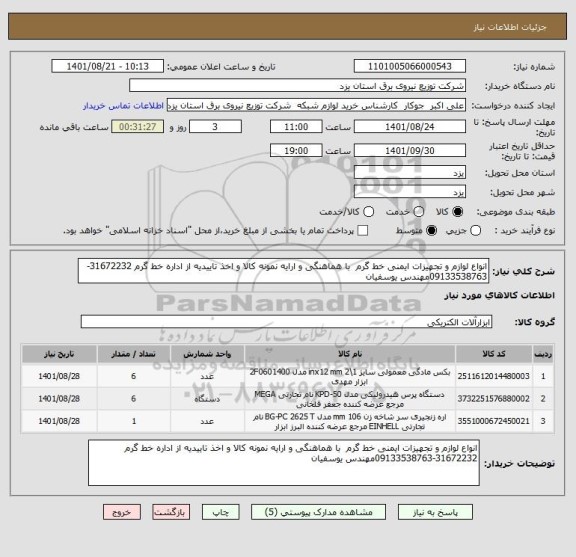Click the نام کالا column header
576x557 pixels.
point(350,354)
